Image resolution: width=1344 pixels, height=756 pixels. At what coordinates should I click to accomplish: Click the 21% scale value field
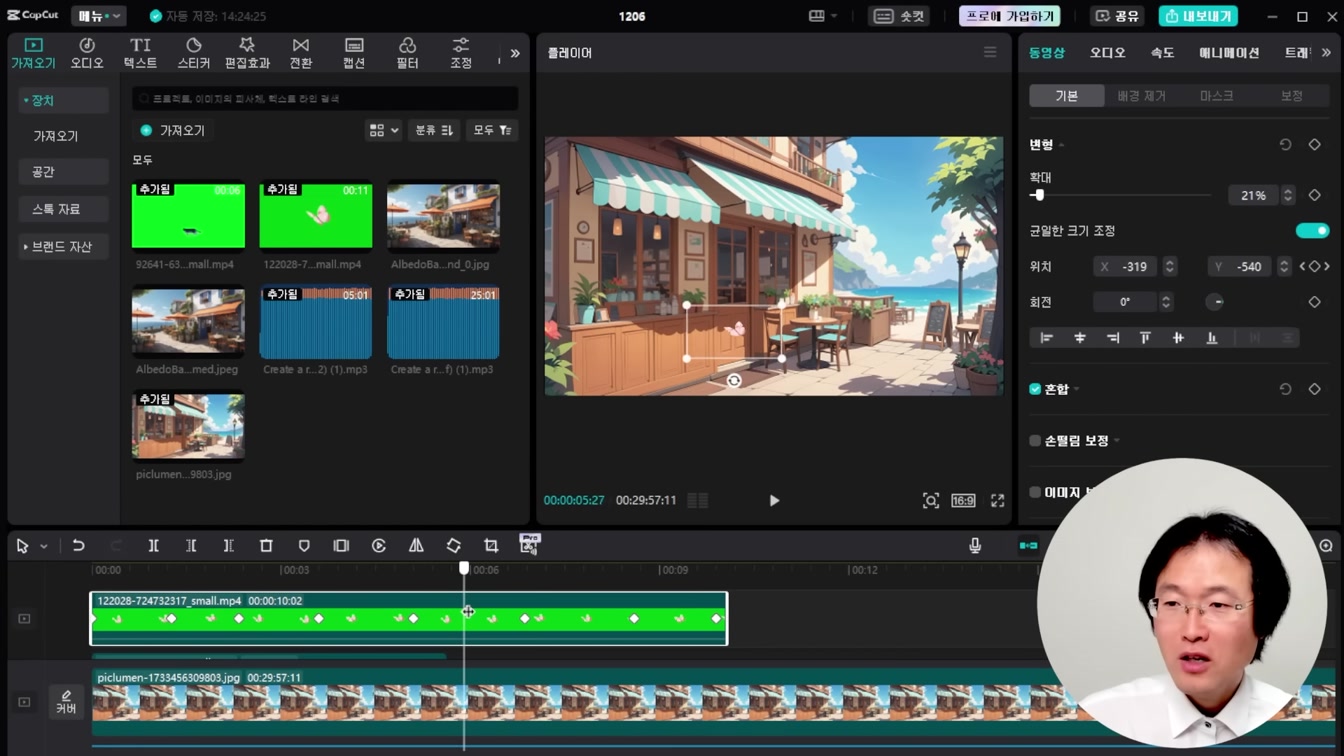coord(1254,196)
